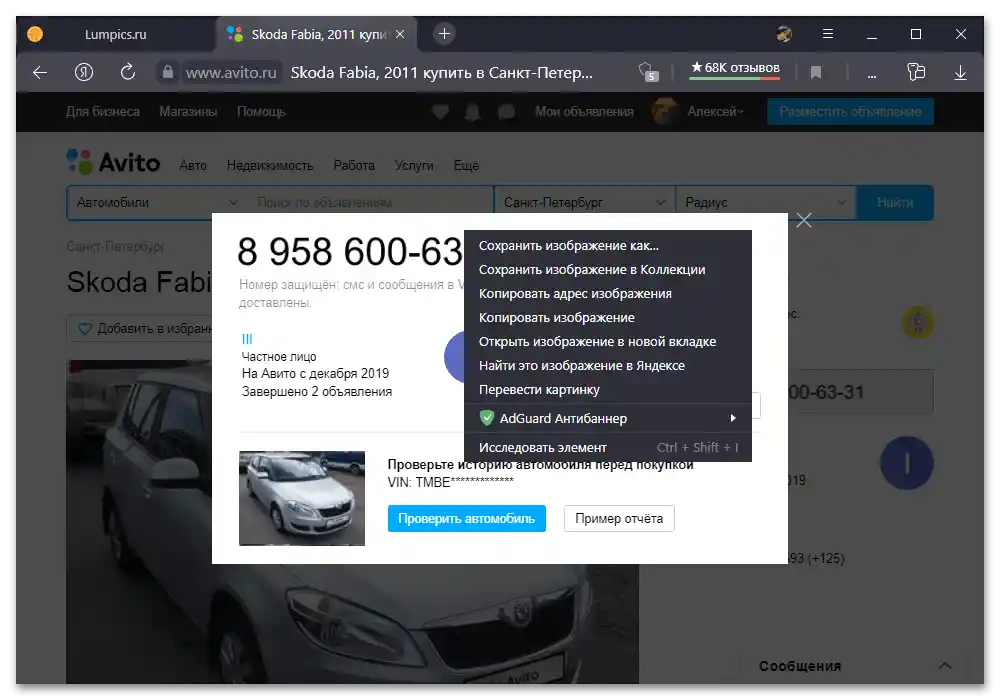
Task: Open the main Skoda Fabia listing photo
Action: coord(352,523)
